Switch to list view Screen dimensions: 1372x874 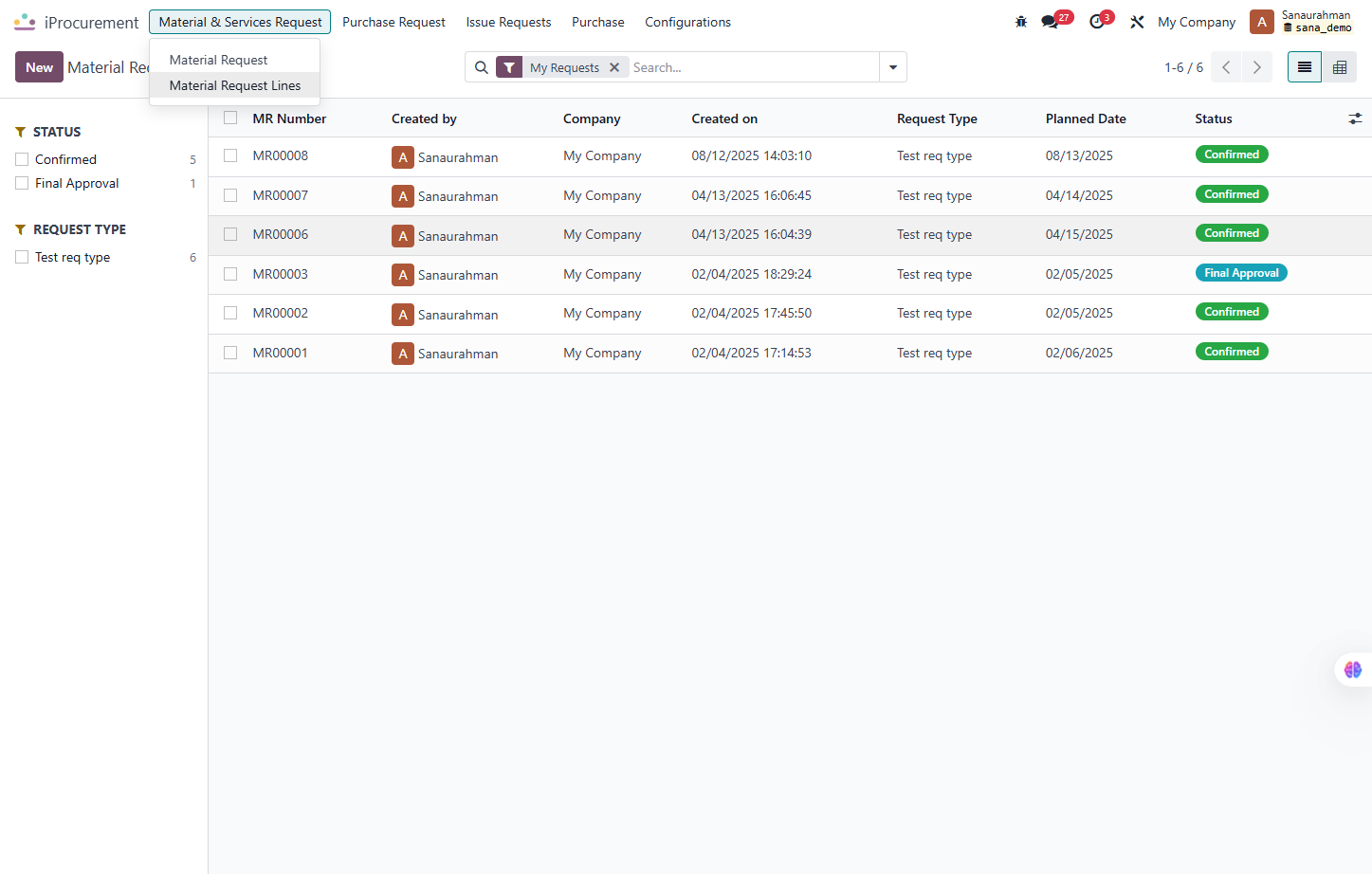point(1305,67)
